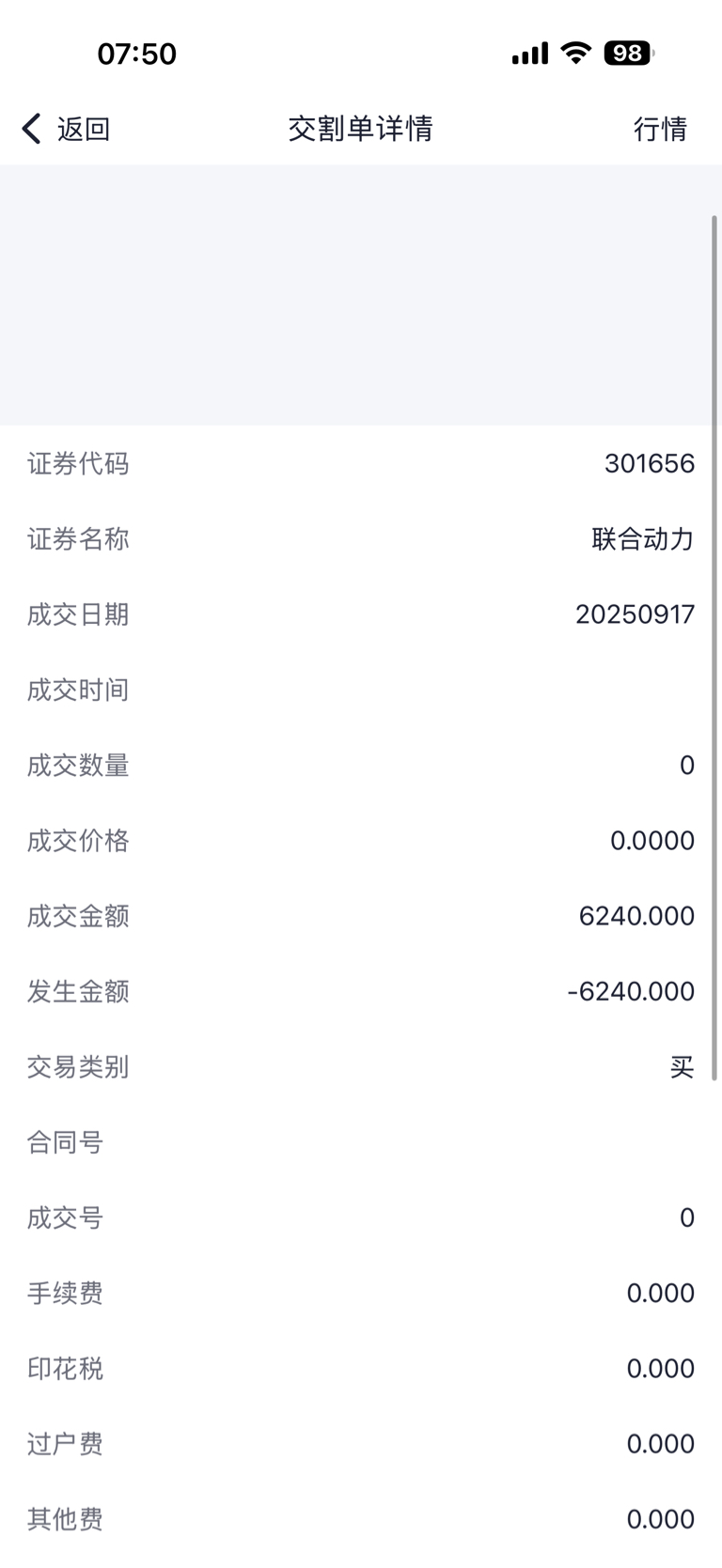The width and height of the screenshot is (722, 1568).
Task: Click the vertical scrollbar on right edge
Action: point(714,648)
